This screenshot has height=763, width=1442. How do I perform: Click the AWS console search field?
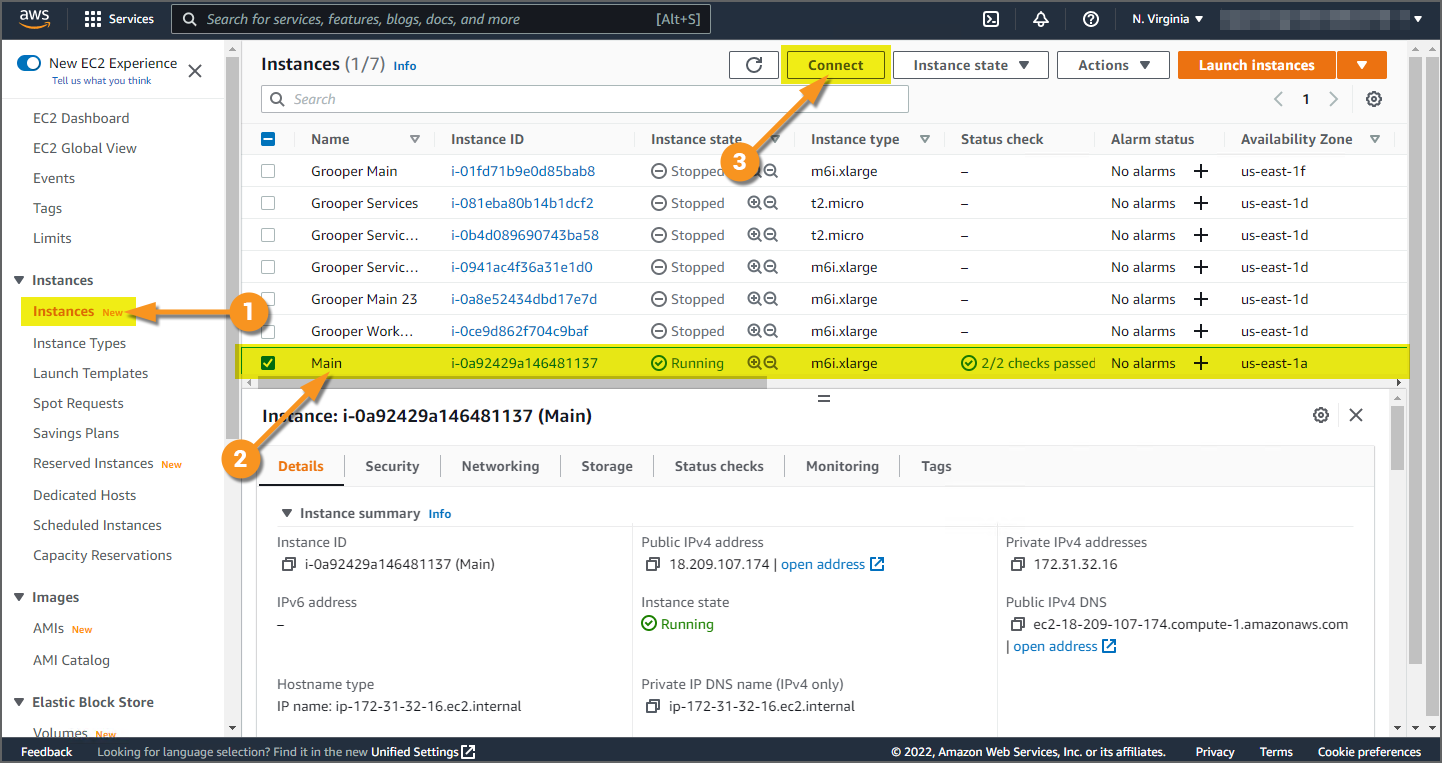(439, 19)
